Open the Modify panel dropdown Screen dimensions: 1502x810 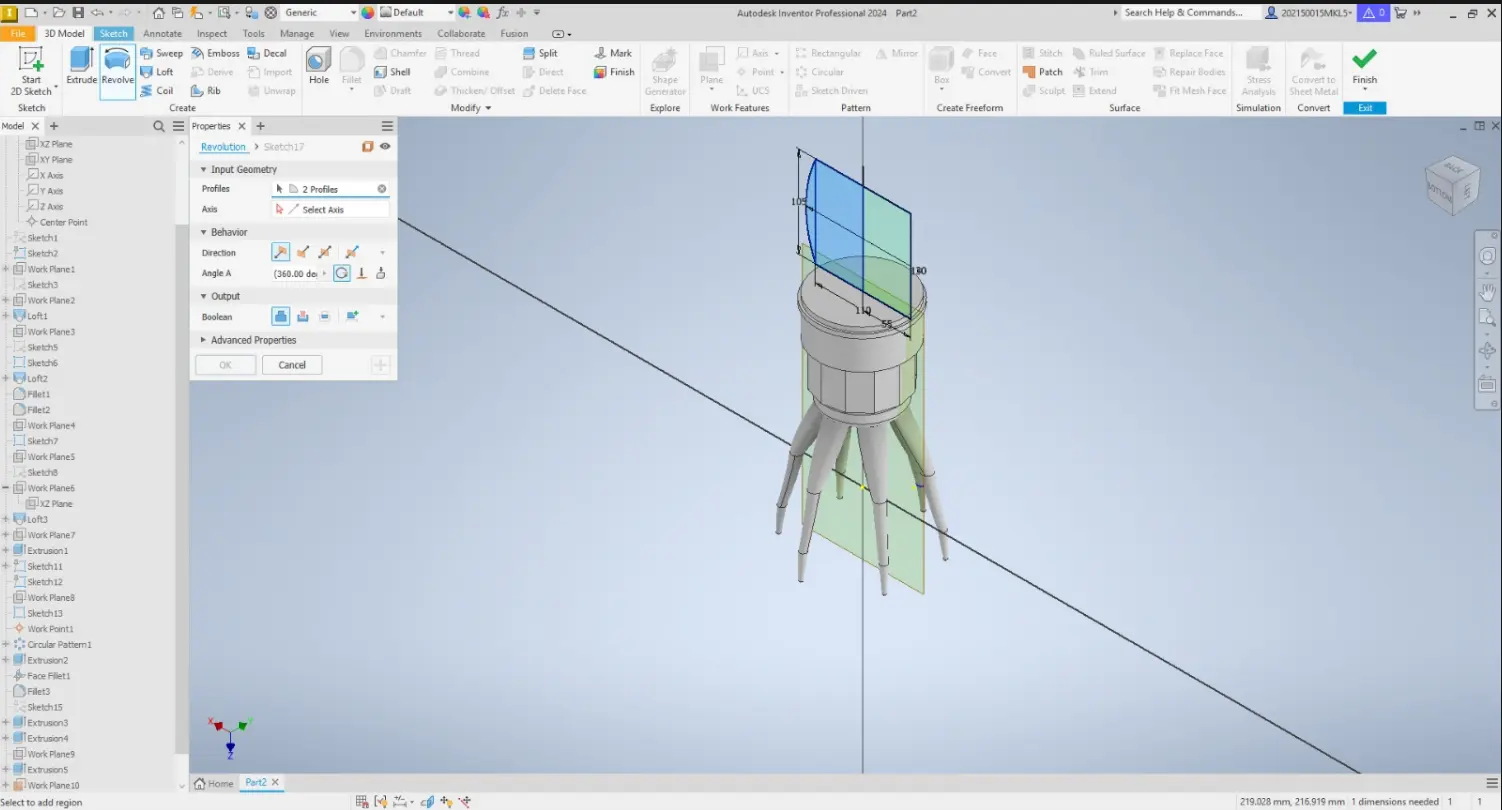pyautogui.click(x=489, y=107)
